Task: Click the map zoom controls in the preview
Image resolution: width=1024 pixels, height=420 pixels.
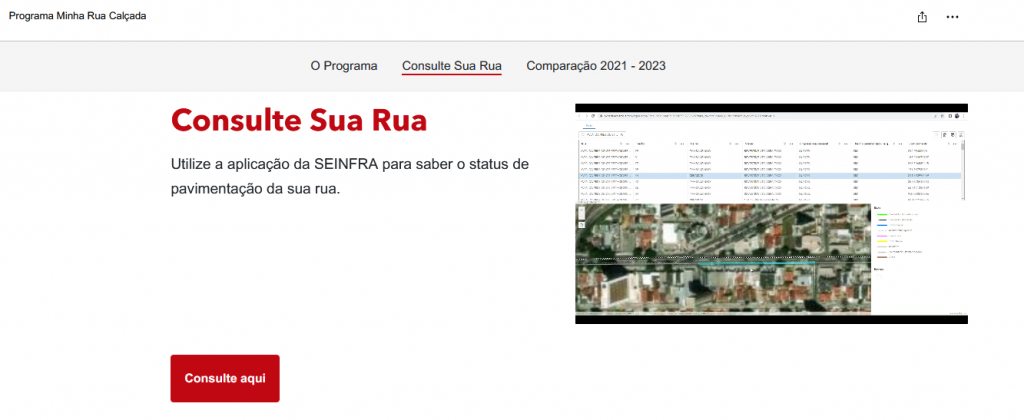Action: (582, 213)
